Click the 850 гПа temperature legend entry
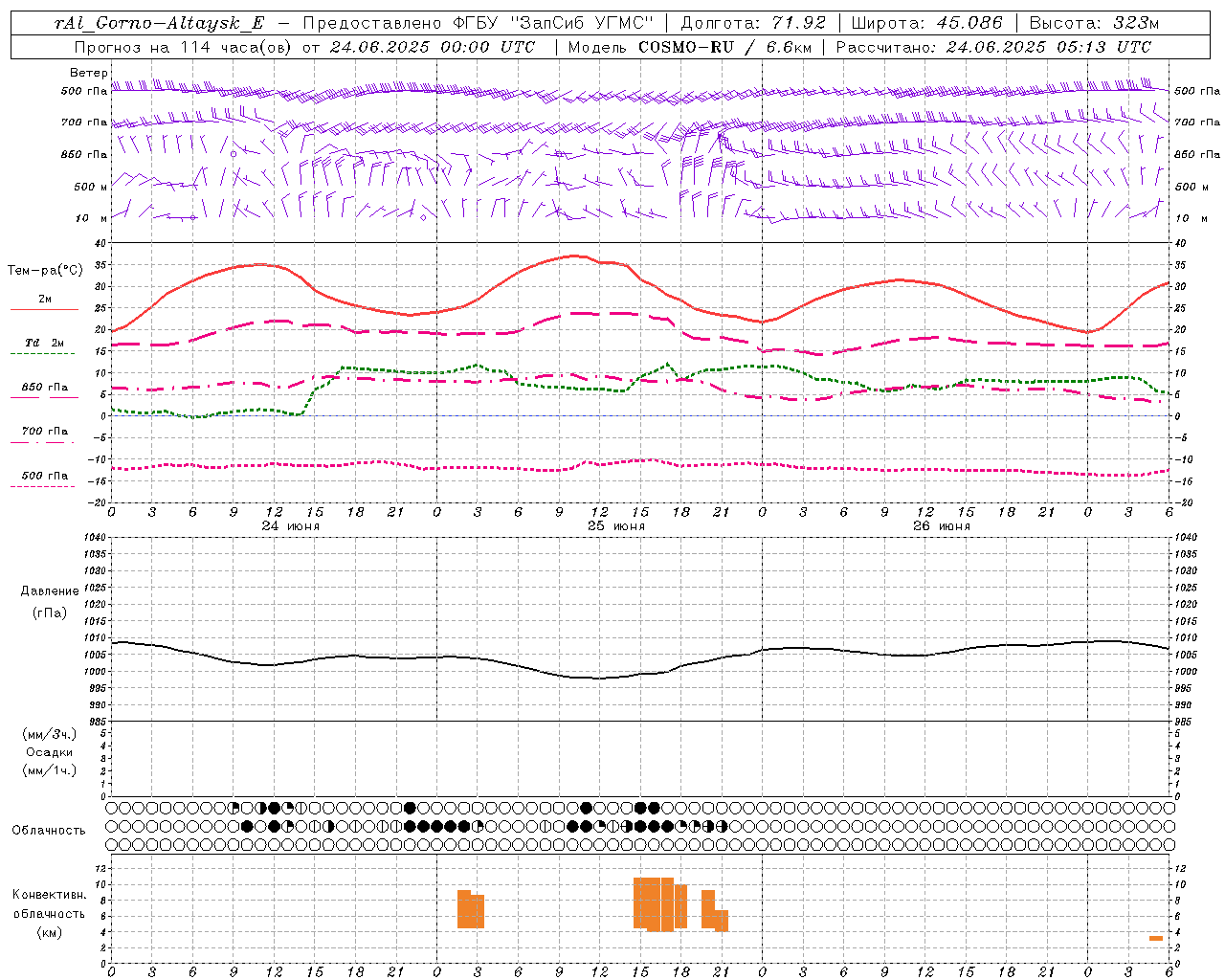 (44, 388)
